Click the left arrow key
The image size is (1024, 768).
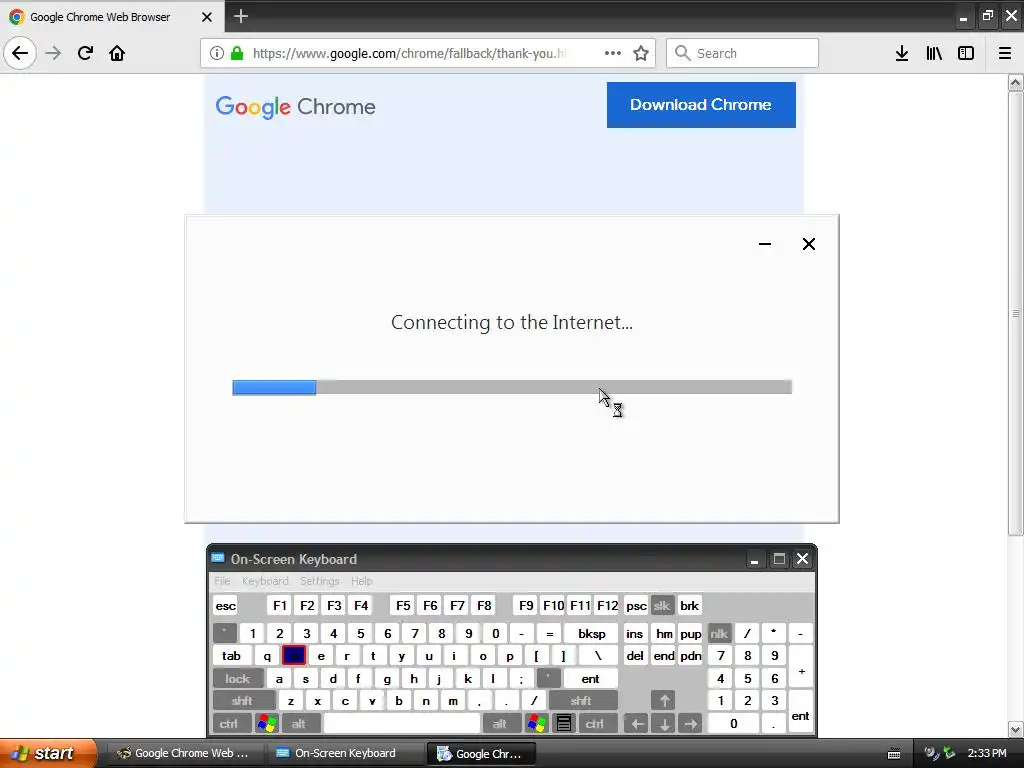point(637,724)
